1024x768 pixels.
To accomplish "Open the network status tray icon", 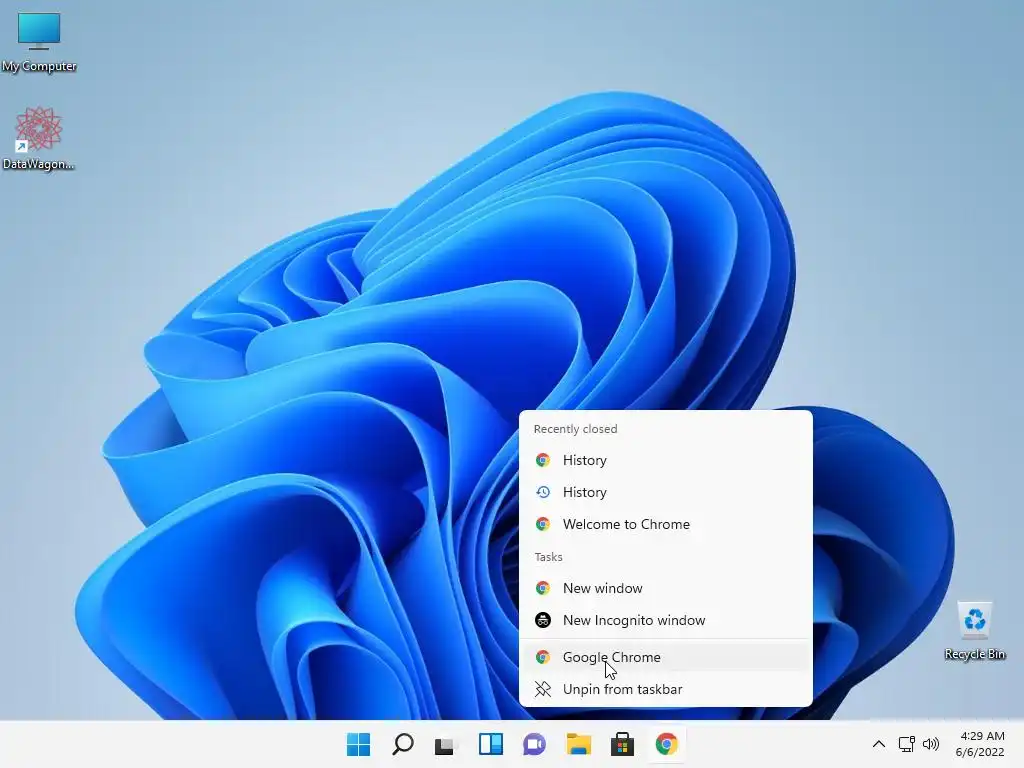I will 906,744.
